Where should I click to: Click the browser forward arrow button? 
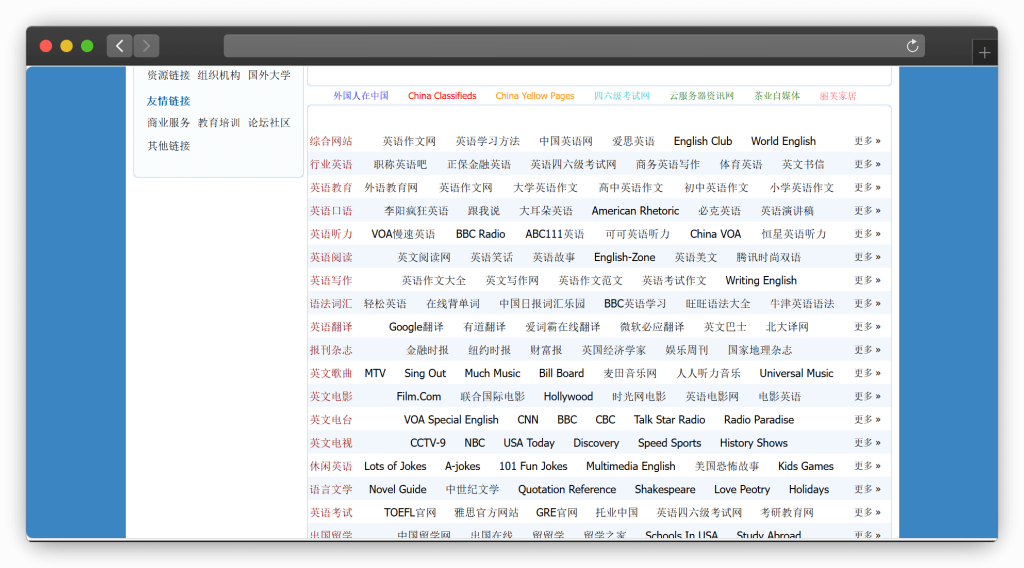(x=146, y=46)
